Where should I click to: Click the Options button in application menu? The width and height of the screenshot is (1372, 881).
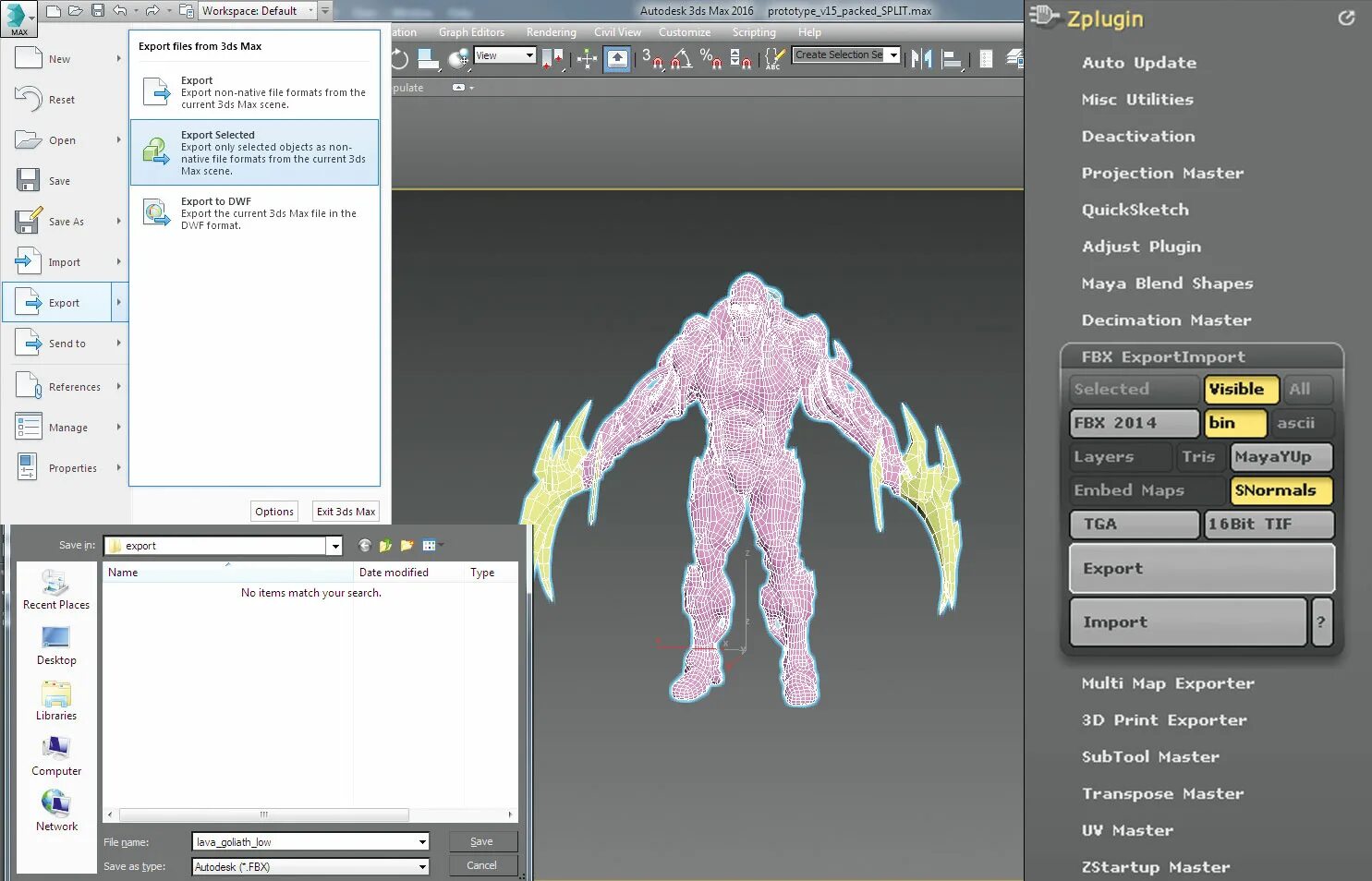[x=274, y=512]
